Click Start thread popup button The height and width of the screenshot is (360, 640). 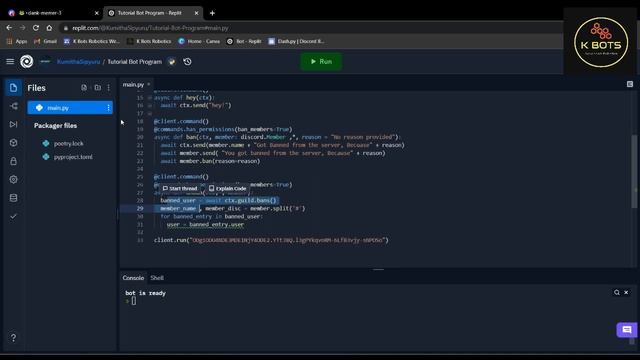[x=180, y=189]
